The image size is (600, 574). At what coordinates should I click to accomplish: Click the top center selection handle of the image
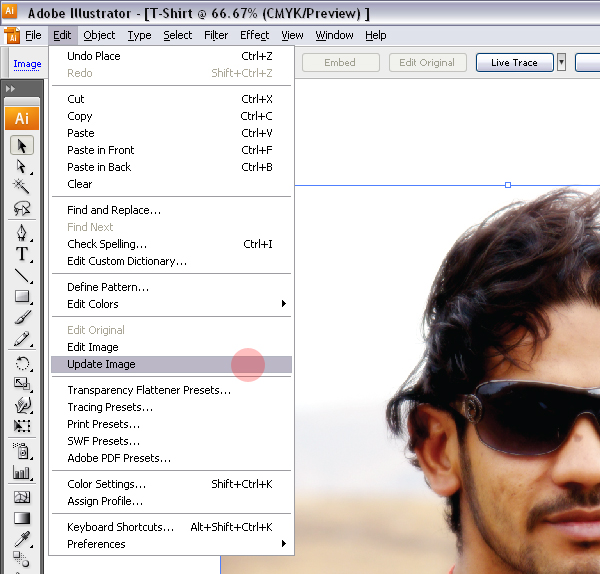[x=508, y=185]
